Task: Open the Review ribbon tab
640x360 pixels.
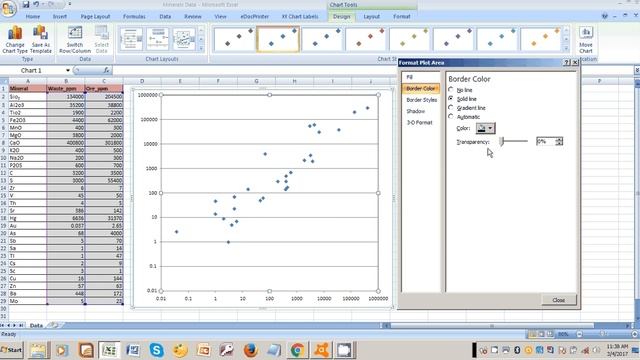Action: (193, 17)
